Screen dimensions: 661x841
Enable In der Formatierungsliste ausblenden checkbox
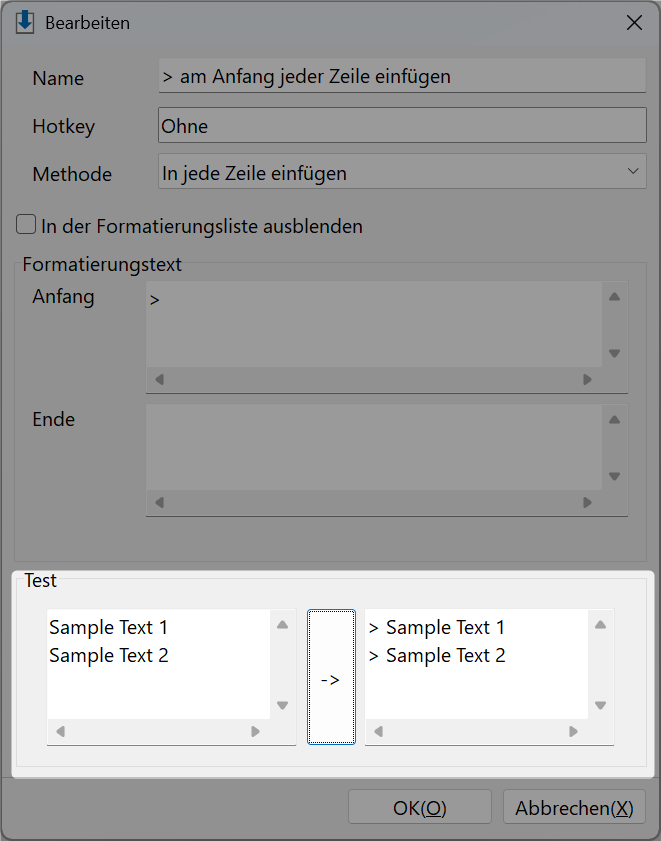pos(26,225)
